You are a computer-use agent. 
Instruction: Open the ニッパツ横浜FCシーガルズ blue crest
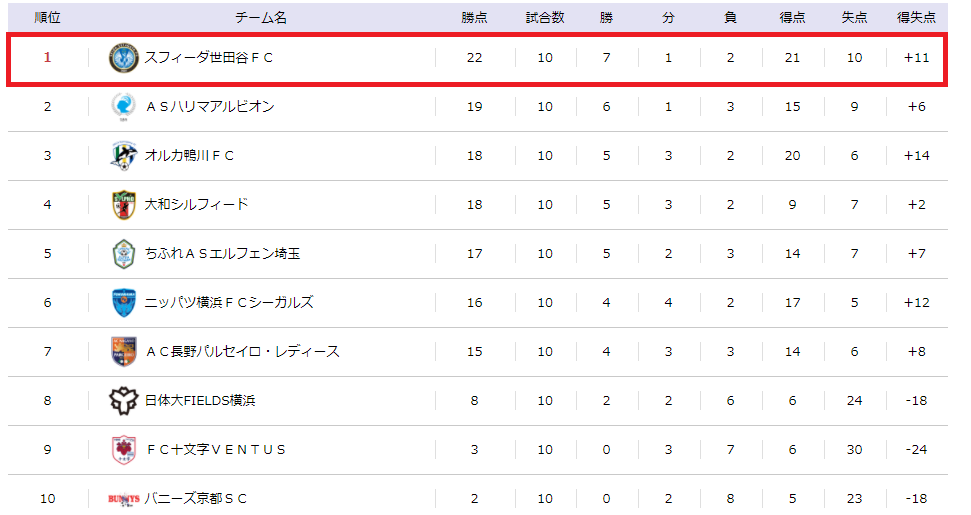(124, 303)
